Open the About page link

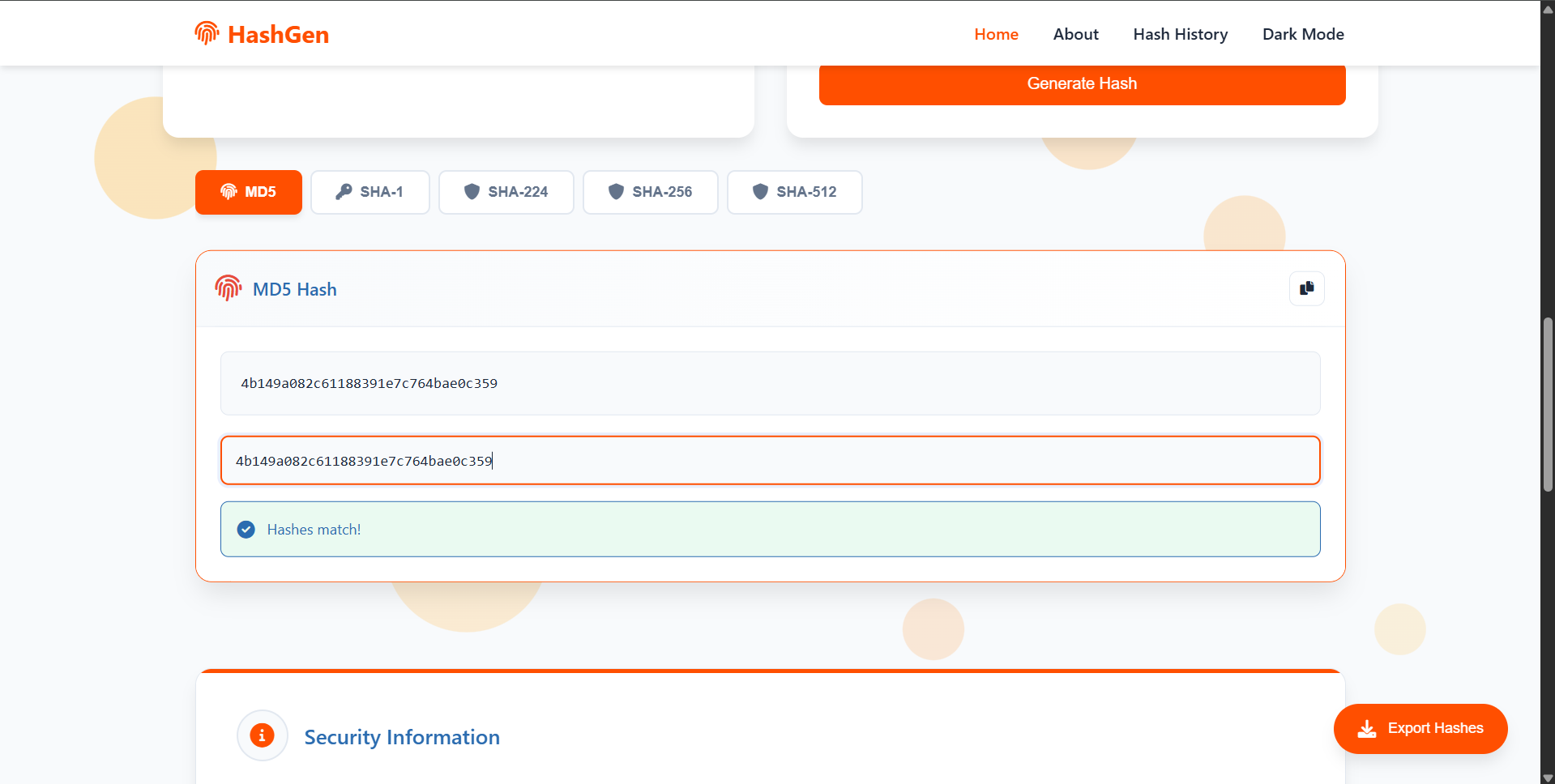(x=1075, y=34)
